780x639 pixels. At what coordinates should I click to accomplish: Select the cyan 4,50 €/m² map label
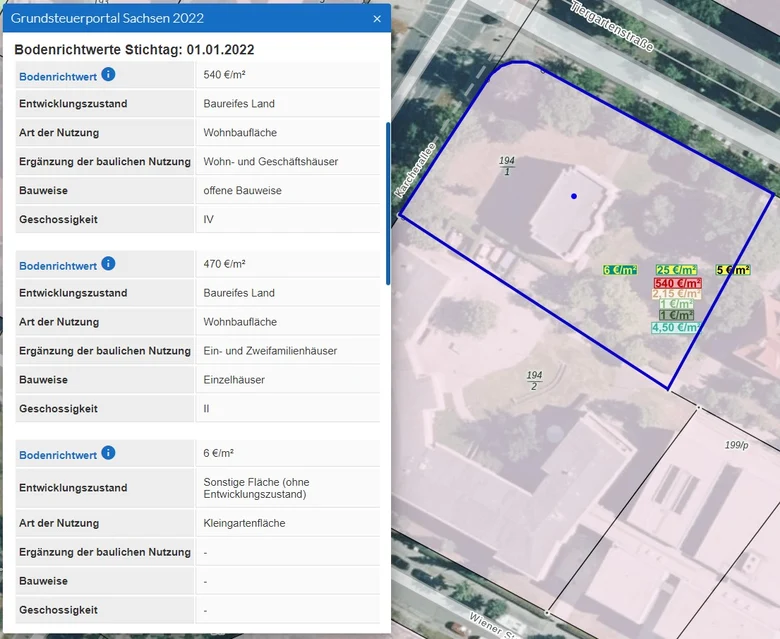point(676,328)
